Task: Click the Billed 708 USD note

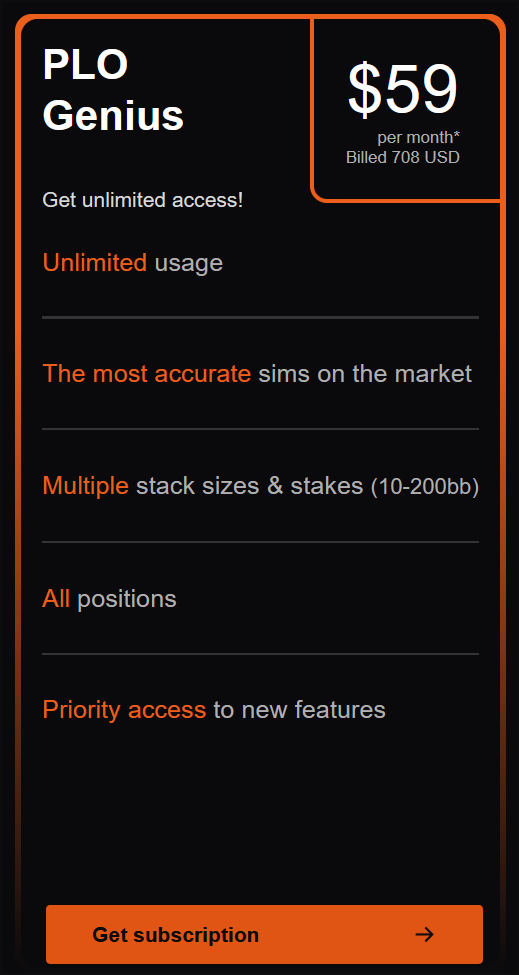Action: 403,157
